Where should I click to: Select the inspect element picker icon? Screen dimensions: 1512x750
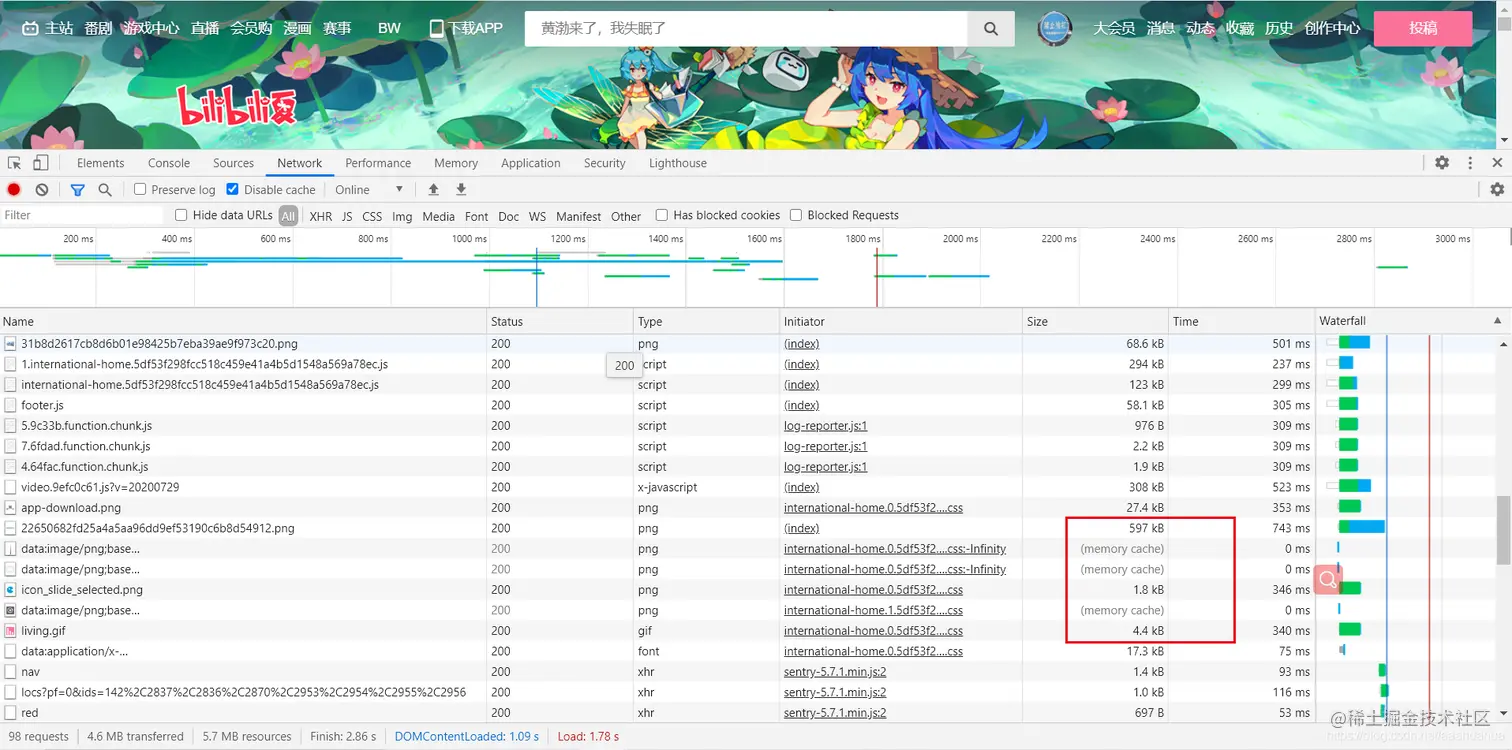point(14,163)
